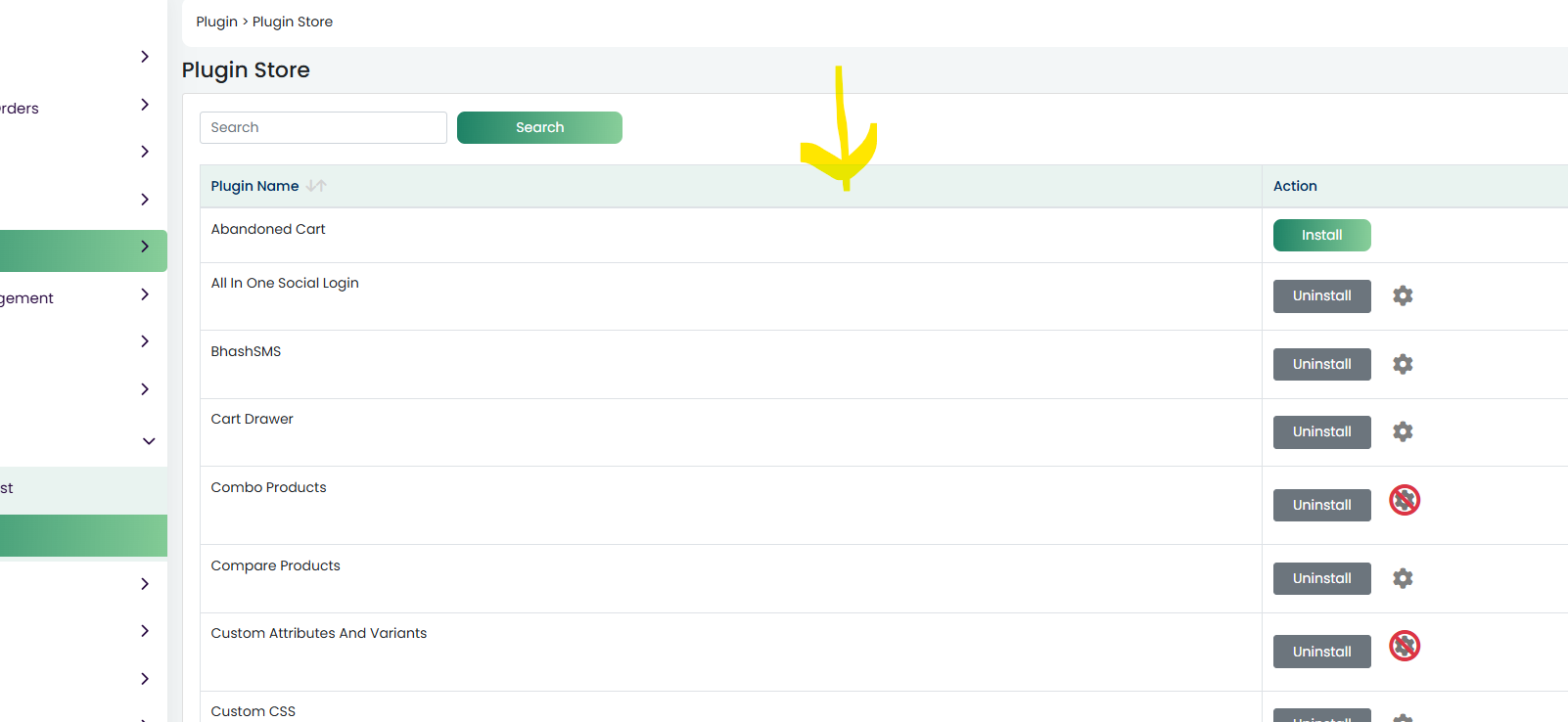Uninstall the Cart Drawer plugin

pyautogui.click(x=1321, y=431)
